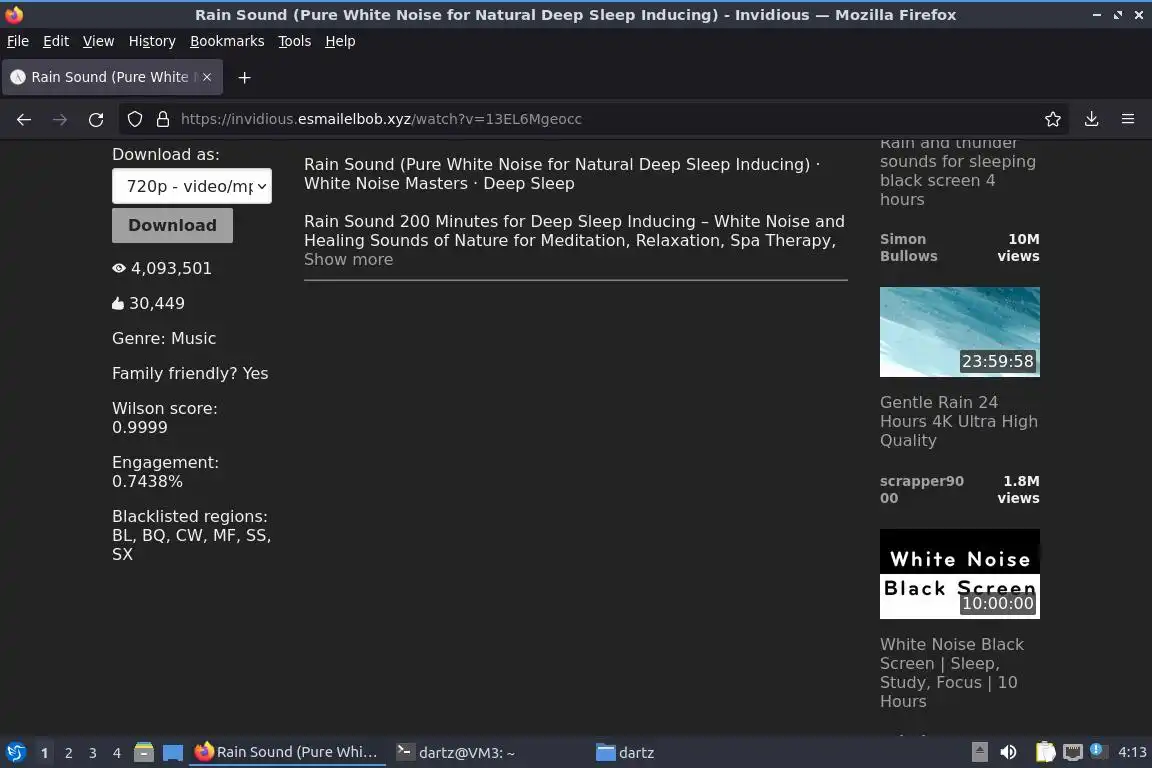Open the clipboard tray icon
The image size is (1152, 768).
1045,752
